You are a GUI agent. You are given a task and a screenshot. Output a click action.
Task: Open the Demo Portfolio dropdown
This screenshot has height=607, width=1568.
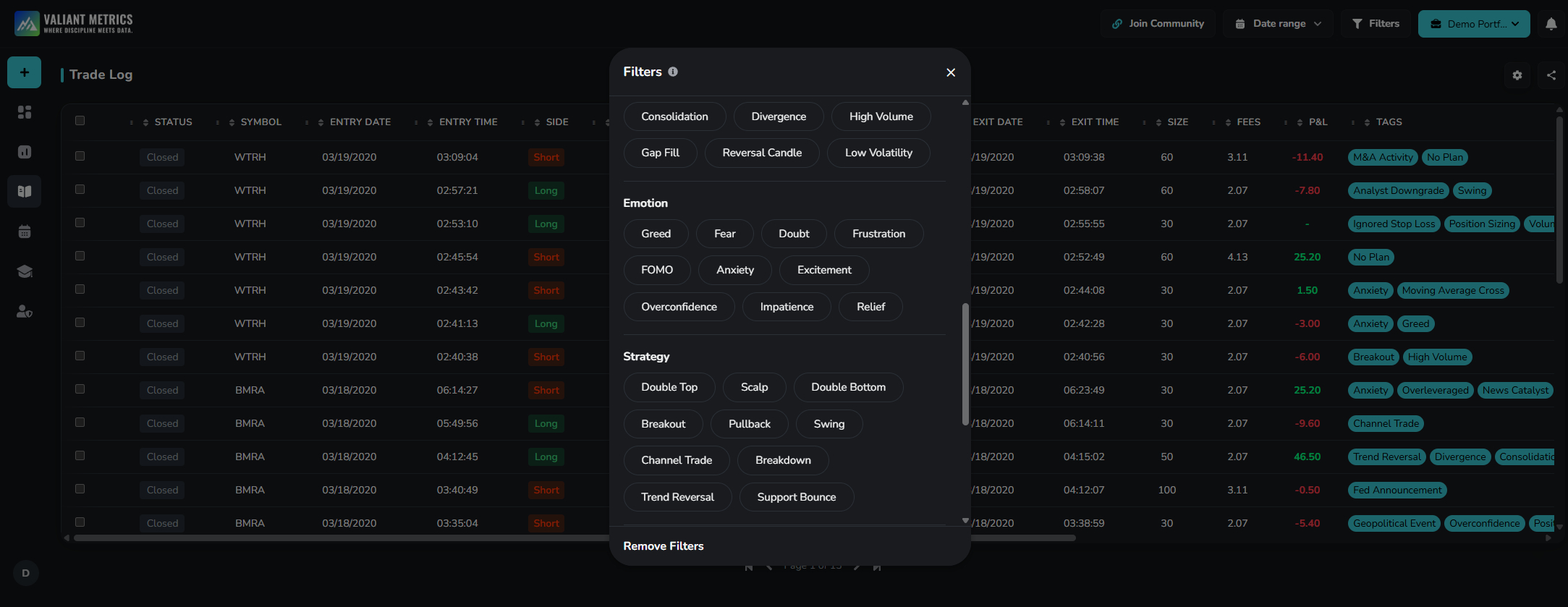[1474, 24]
